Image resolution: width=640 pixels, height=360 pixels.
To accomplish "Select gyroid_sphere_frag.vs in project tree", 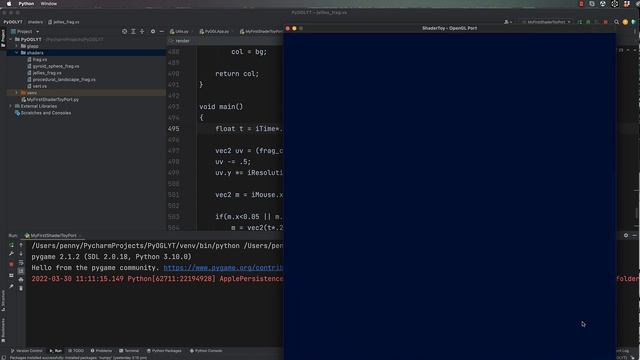I will (x=53, y=66).
